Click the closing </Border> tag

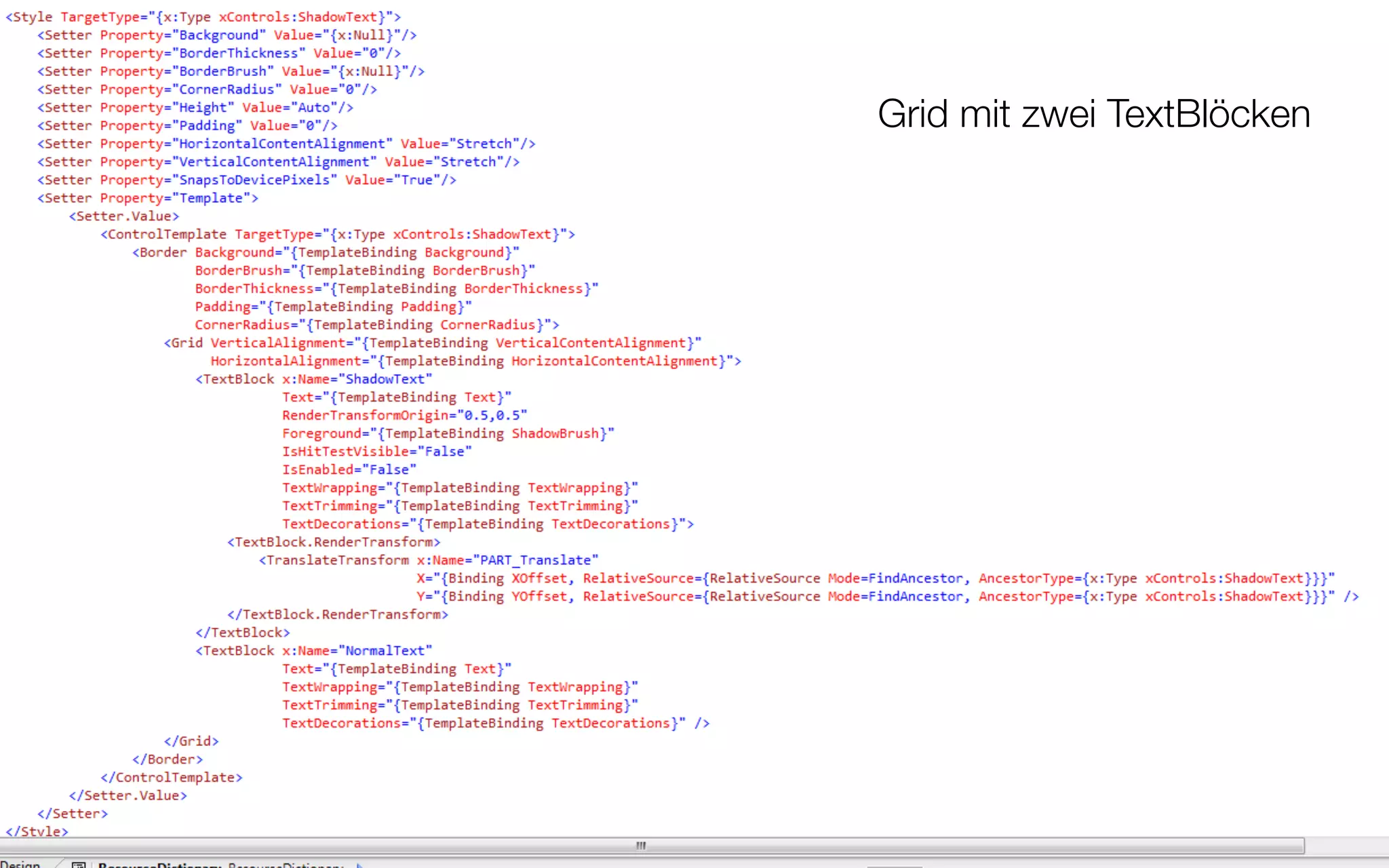pos(168,759)
